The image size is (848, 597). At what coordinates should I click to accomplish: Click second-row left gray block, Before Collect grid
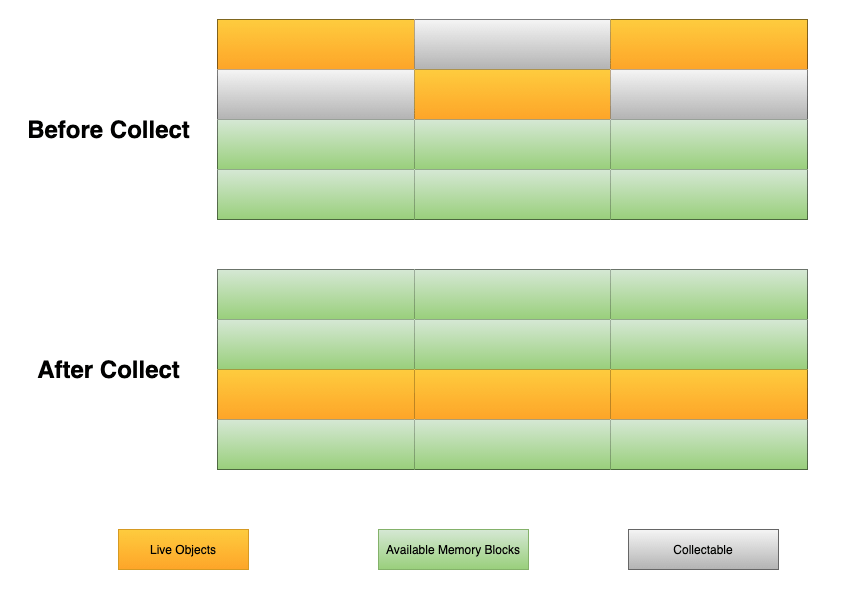[x=316, y=95]
